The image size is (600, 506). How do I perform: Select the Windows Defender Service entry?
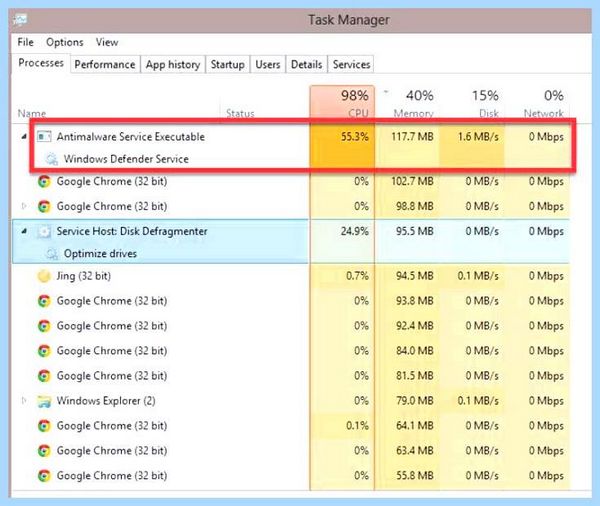[126, 159]
